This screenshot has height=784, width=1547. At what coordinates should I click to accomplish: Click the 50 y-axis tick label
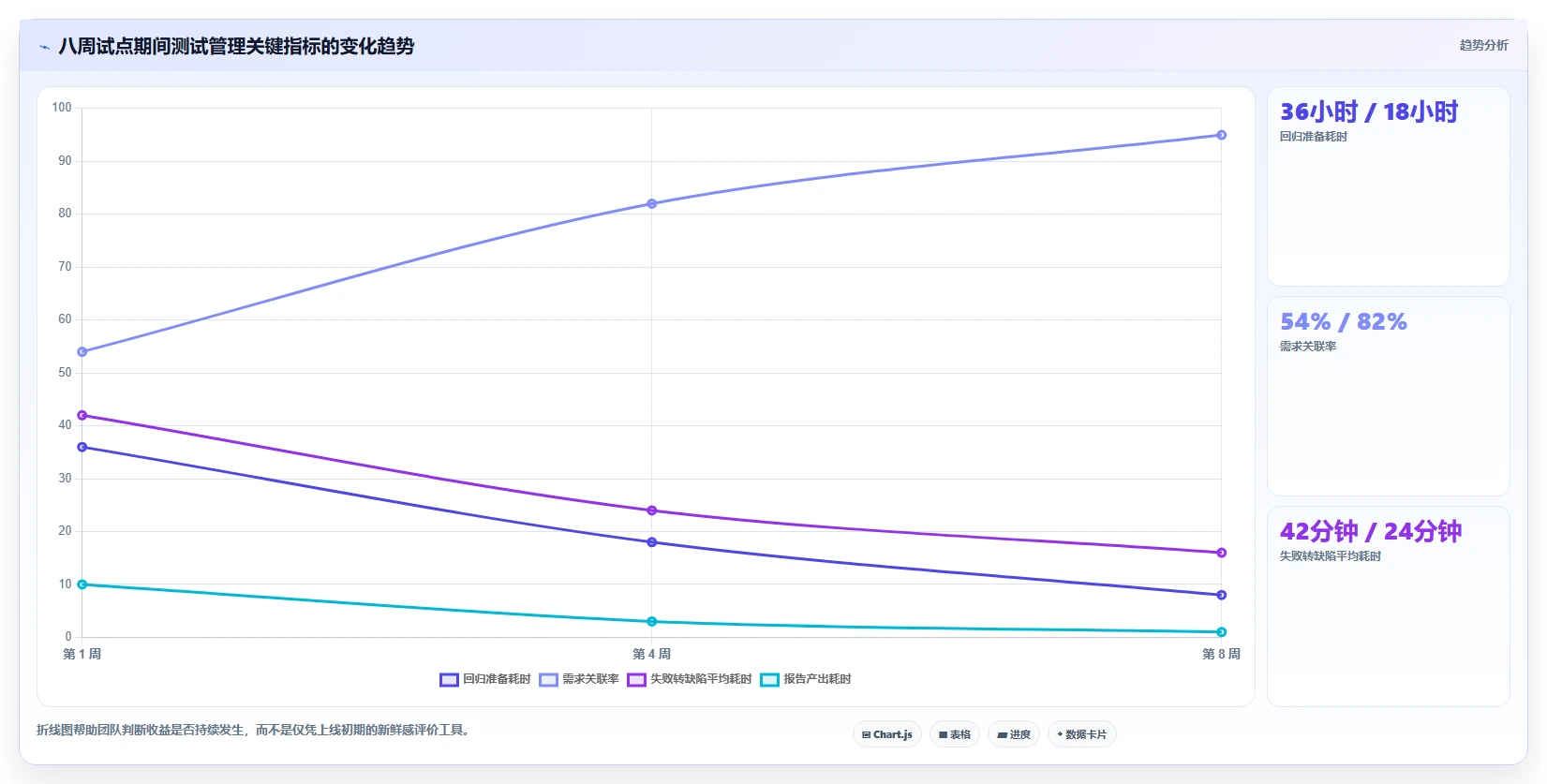pyautogui.click(x=65, y=373)
